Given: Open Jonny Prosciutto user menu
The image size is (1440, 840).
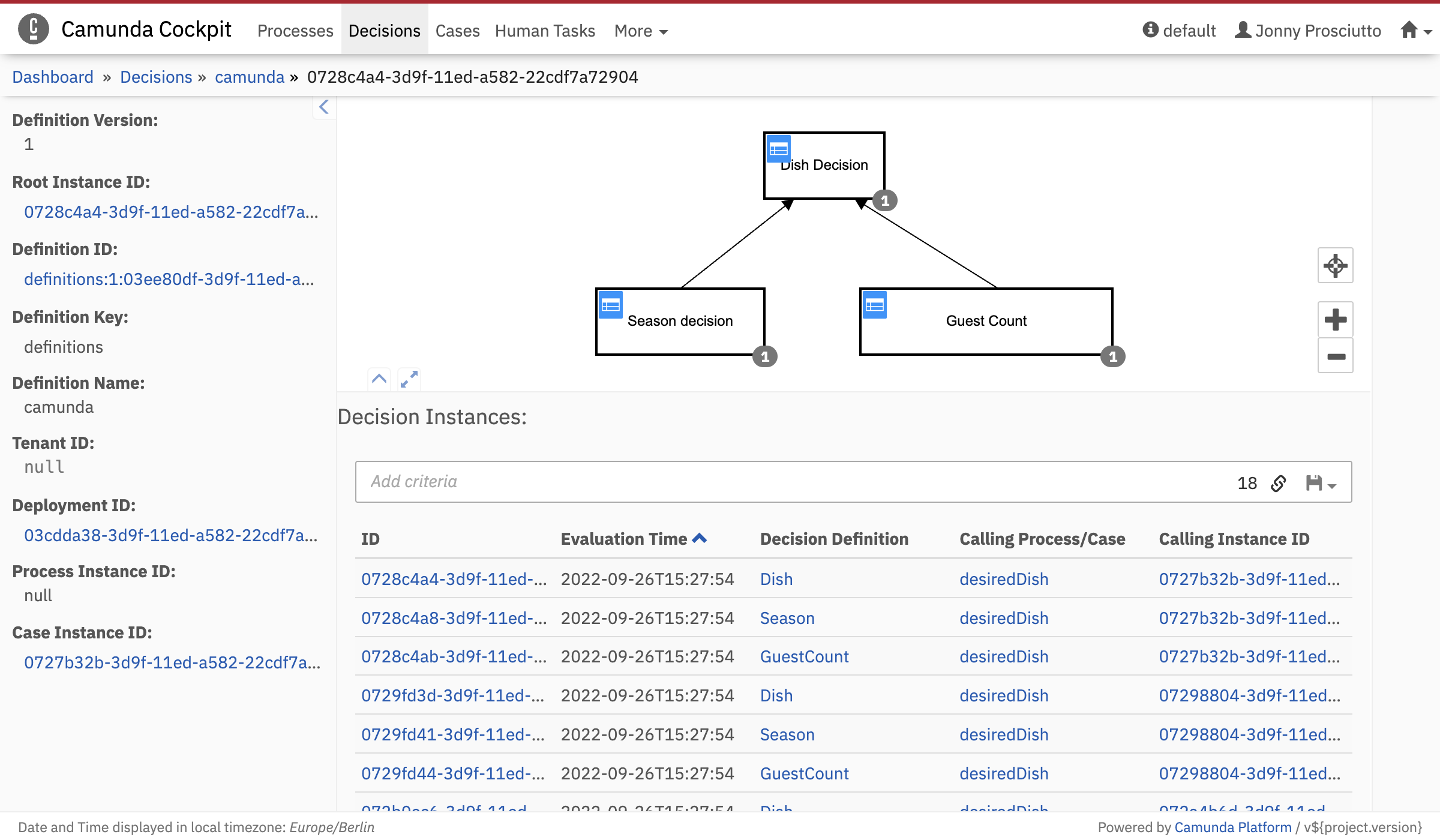Looking at the screenshot, I should point(1308,31).
